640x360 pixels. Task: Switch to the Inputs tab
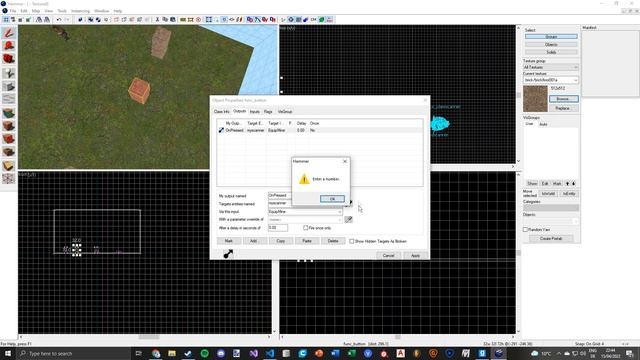255,111
